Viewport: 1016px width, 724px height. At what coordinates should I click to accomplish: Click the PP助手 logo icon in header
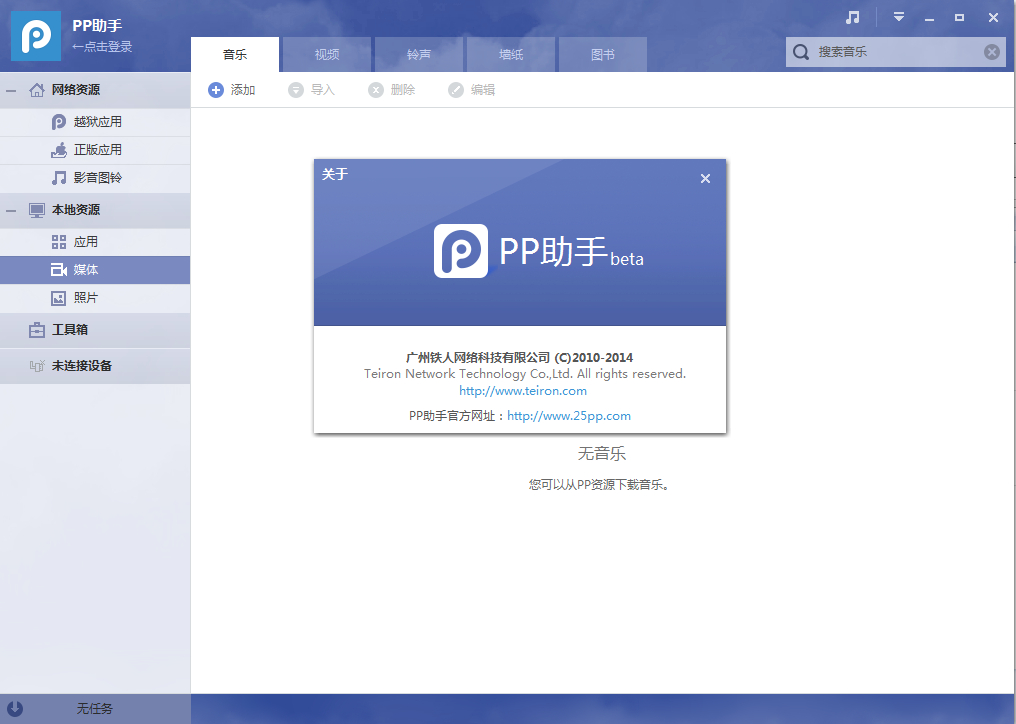click(36, 36)
